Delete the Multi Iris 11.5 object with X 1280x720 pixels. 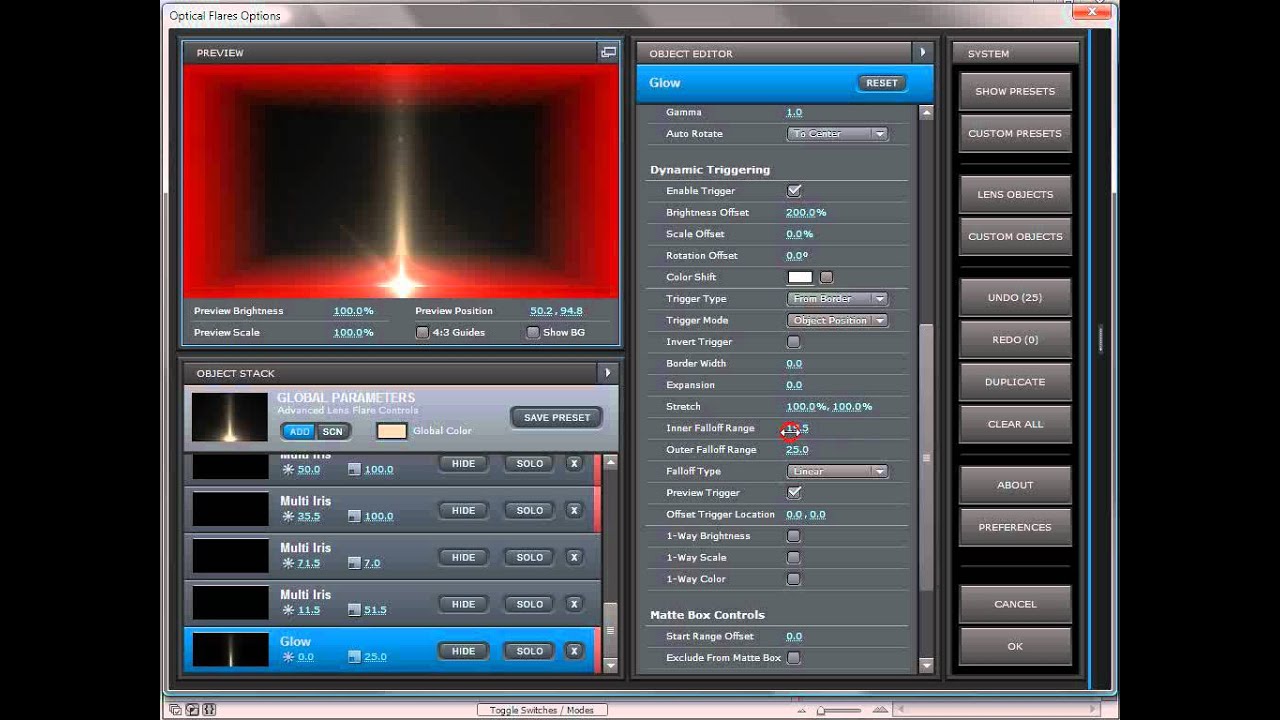pyautogui.click(x=574, y=604)
